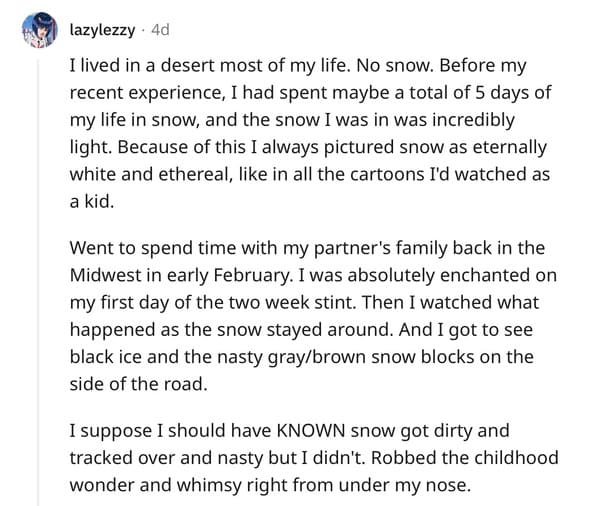The image size is (599, 506).
Task: Open the 4d comment timestamp permalink
Action: click(x=160, y=30)
